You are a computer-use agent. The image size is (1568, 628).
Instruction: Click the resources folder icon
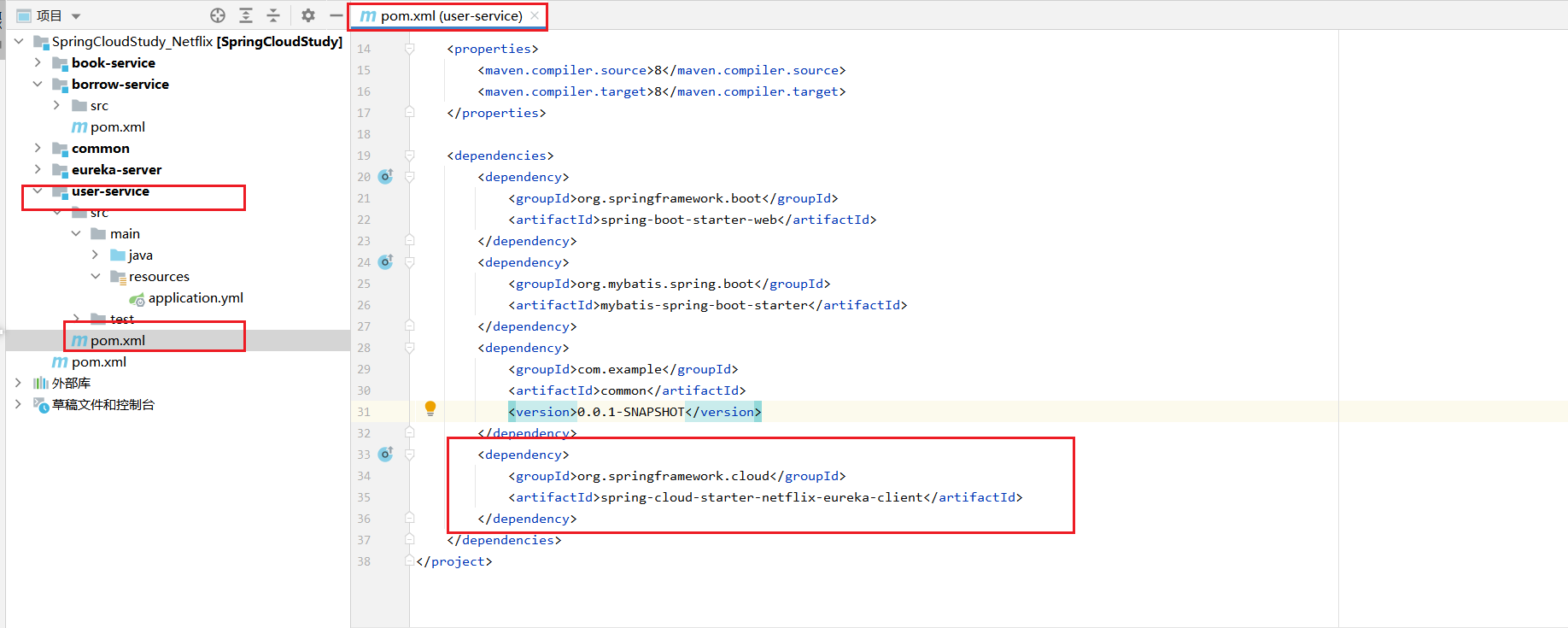[x=118, y=276]
